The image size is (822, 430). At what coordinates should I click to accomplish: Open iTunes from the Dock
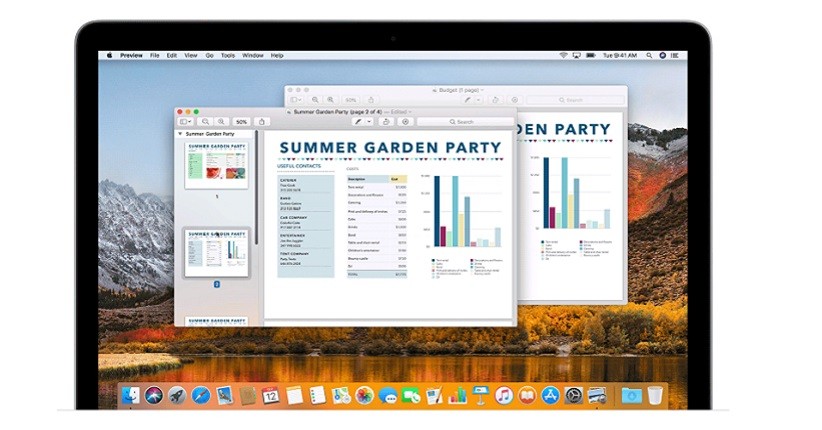point(503,396)
